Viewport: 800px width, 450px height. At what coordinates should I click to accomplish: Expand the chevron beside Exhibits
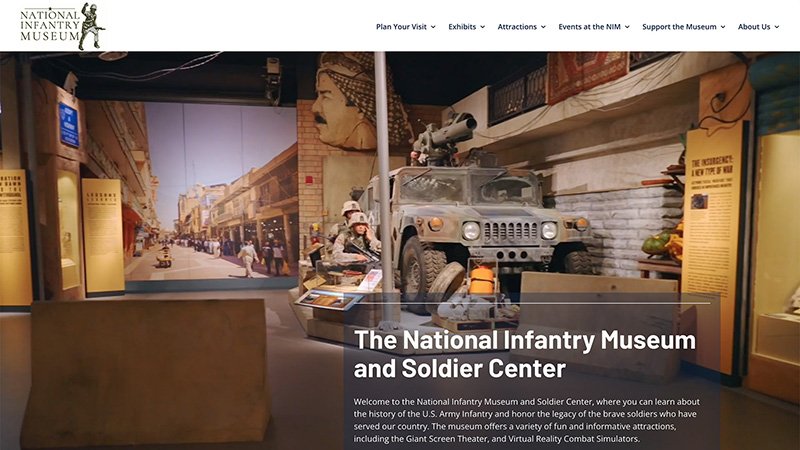pyautogui.click(x=482, y=27)
